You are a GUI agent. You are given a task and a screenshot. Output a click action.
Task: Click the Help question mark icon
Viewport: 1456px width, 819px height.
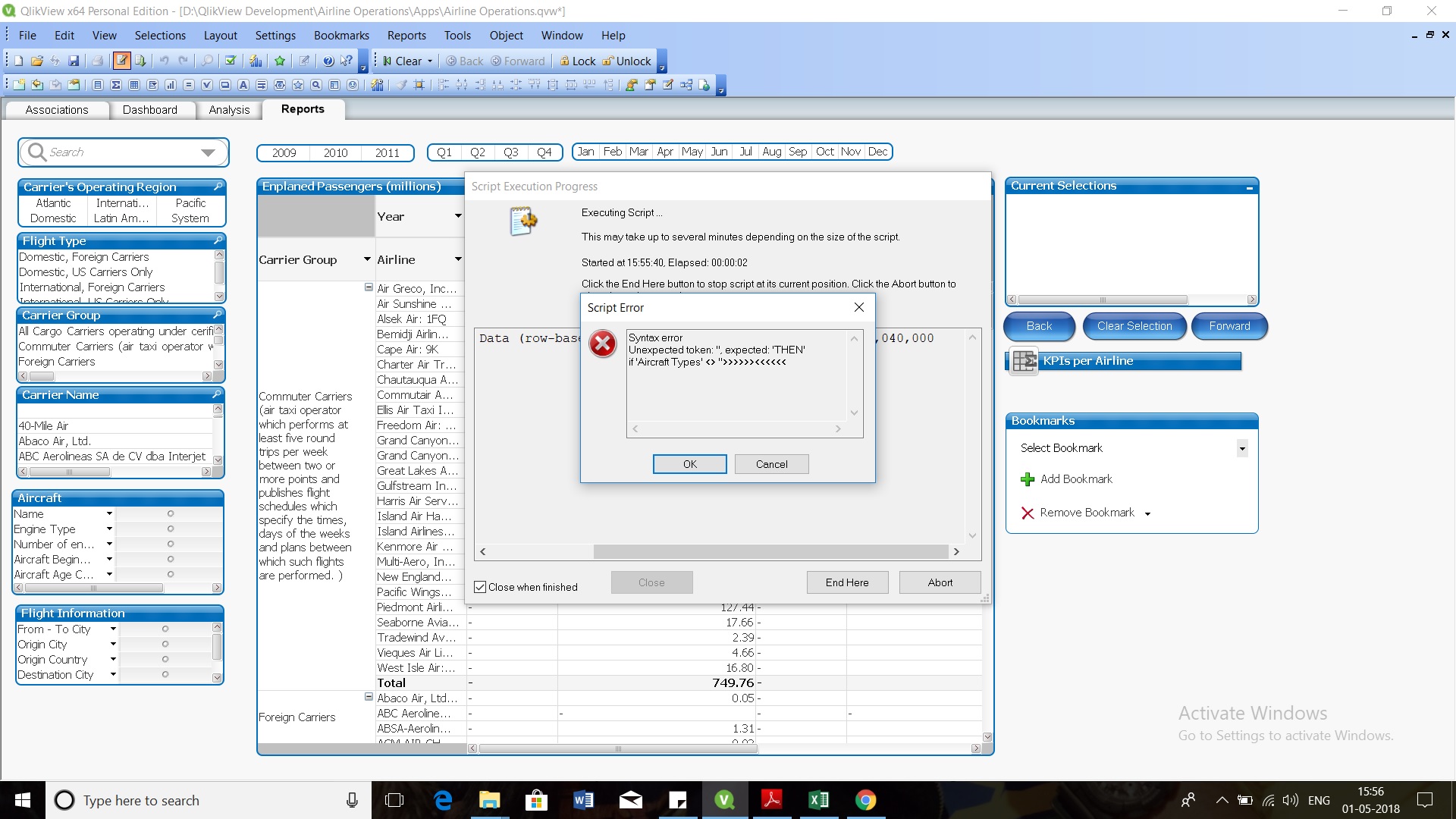pyautogui.click(x=328, y=61)
